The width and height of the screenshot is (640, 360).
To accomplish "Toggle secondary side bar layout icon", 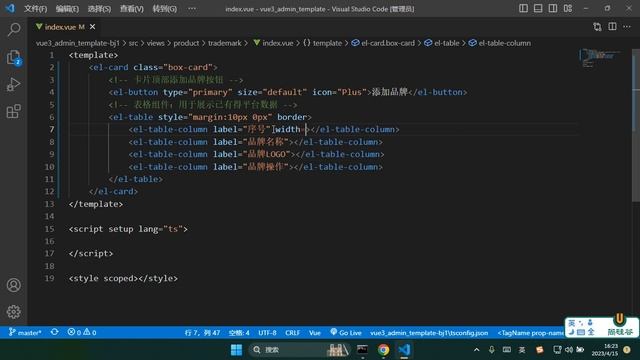I will tap(553, 8).
